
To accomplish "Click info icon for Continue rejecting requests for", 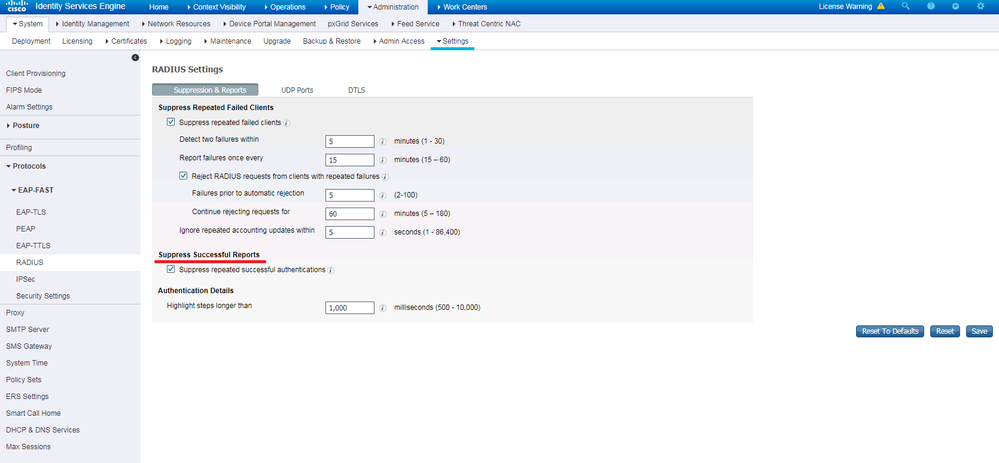I will coord(383,214).
